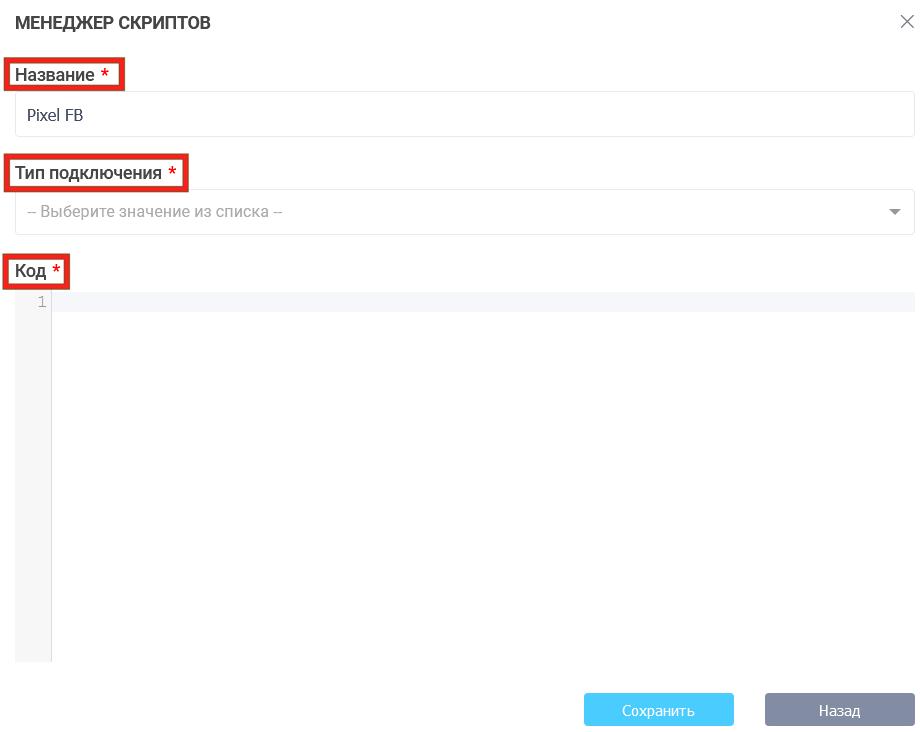Viewport: 920px width, 732px height.
Task: Click the 'Pixel FB' text in name field
Action: click(x=55, y=115)
